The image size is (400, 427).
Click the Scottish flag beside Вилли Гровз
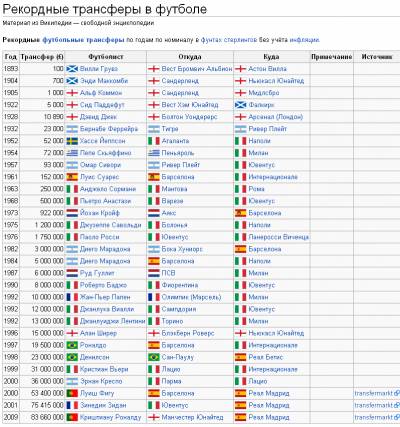pos(72,69)
